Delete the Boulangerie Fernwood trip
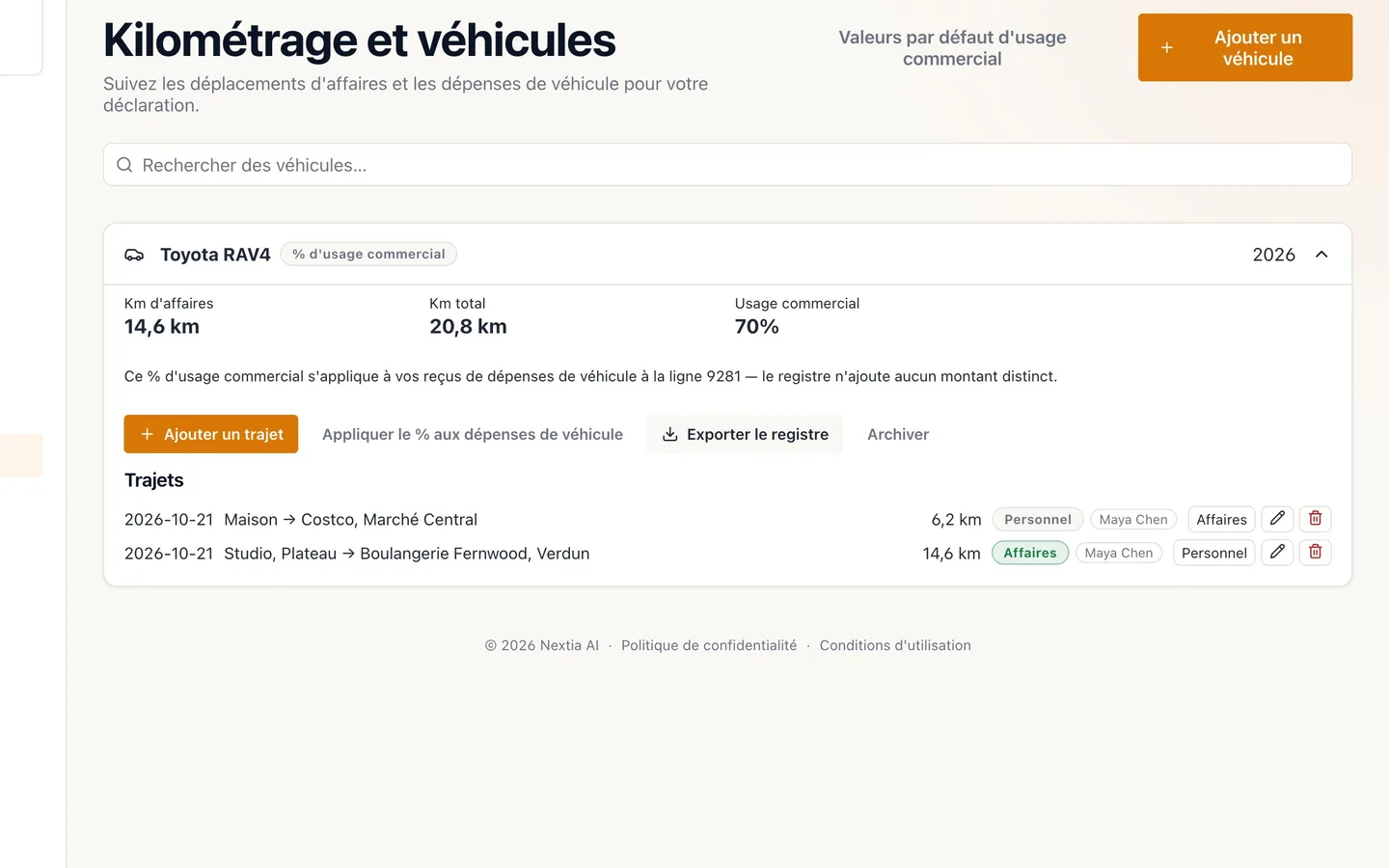This screenshot has width=1389, height=868. (x=1315, y=553)
